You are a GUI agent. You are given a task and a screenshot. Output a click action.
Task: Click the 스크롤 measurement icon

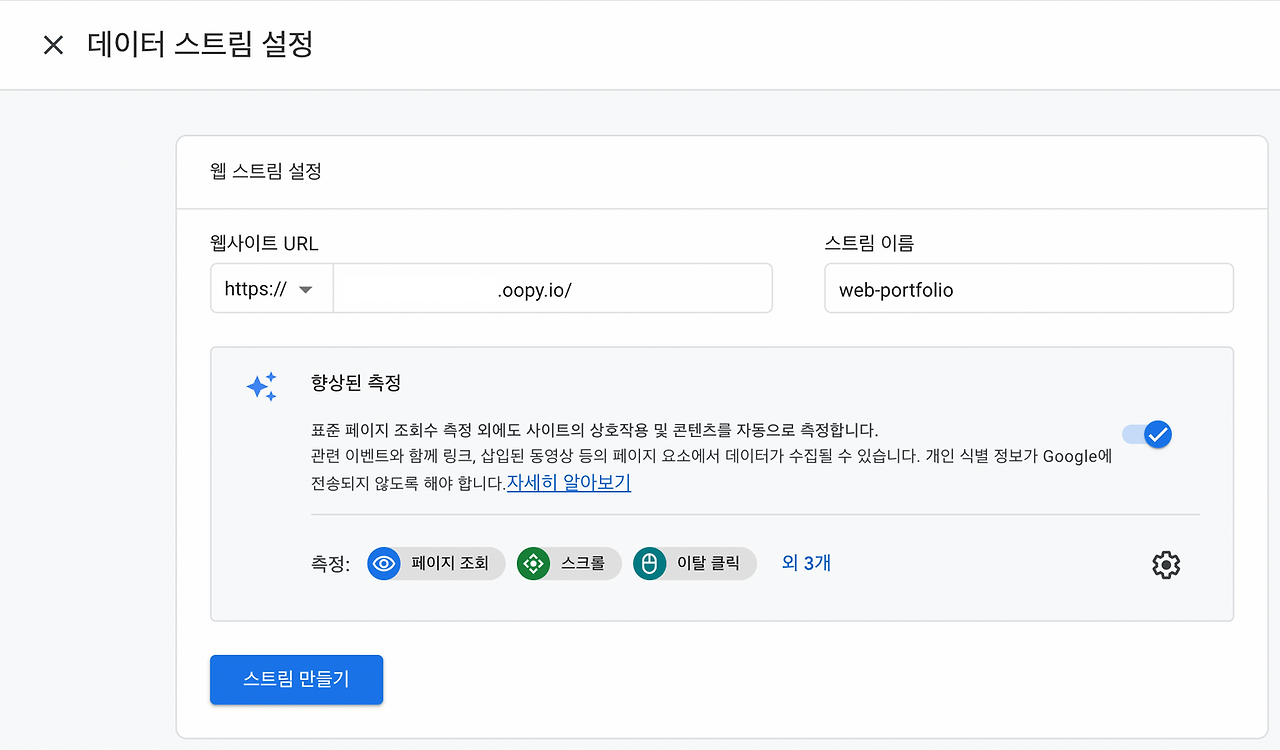coord(533,563)
